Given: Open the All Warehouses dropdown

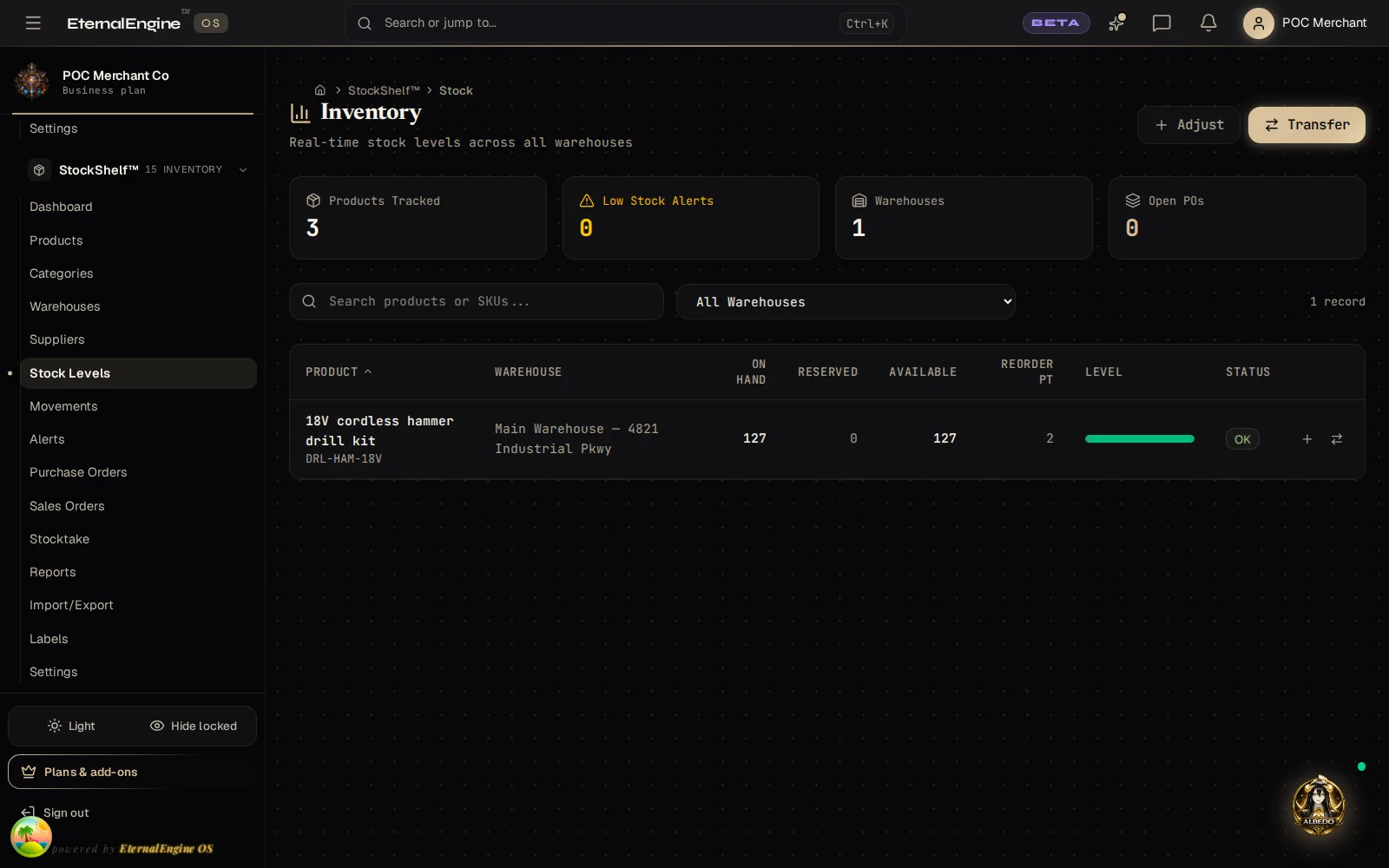Looking at the screenshot, I should [846, 301].
